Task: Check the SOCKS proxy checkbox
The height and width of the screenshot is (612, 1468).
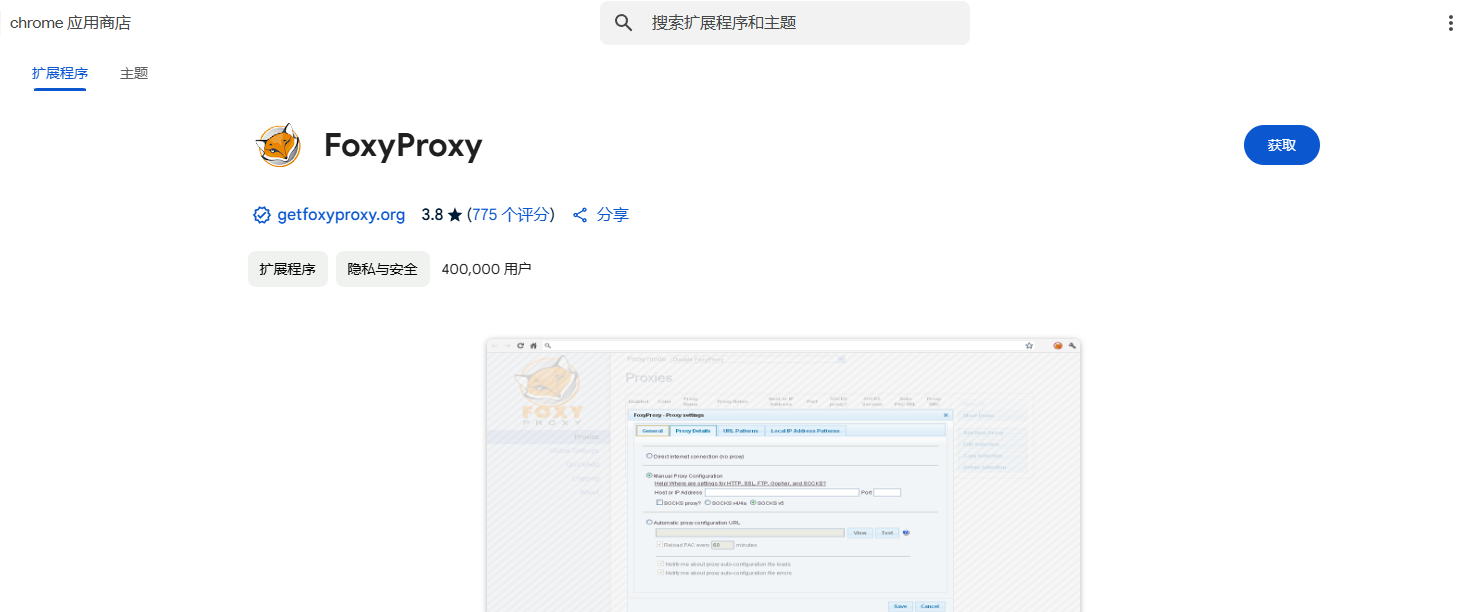Action: coord(659,502)
